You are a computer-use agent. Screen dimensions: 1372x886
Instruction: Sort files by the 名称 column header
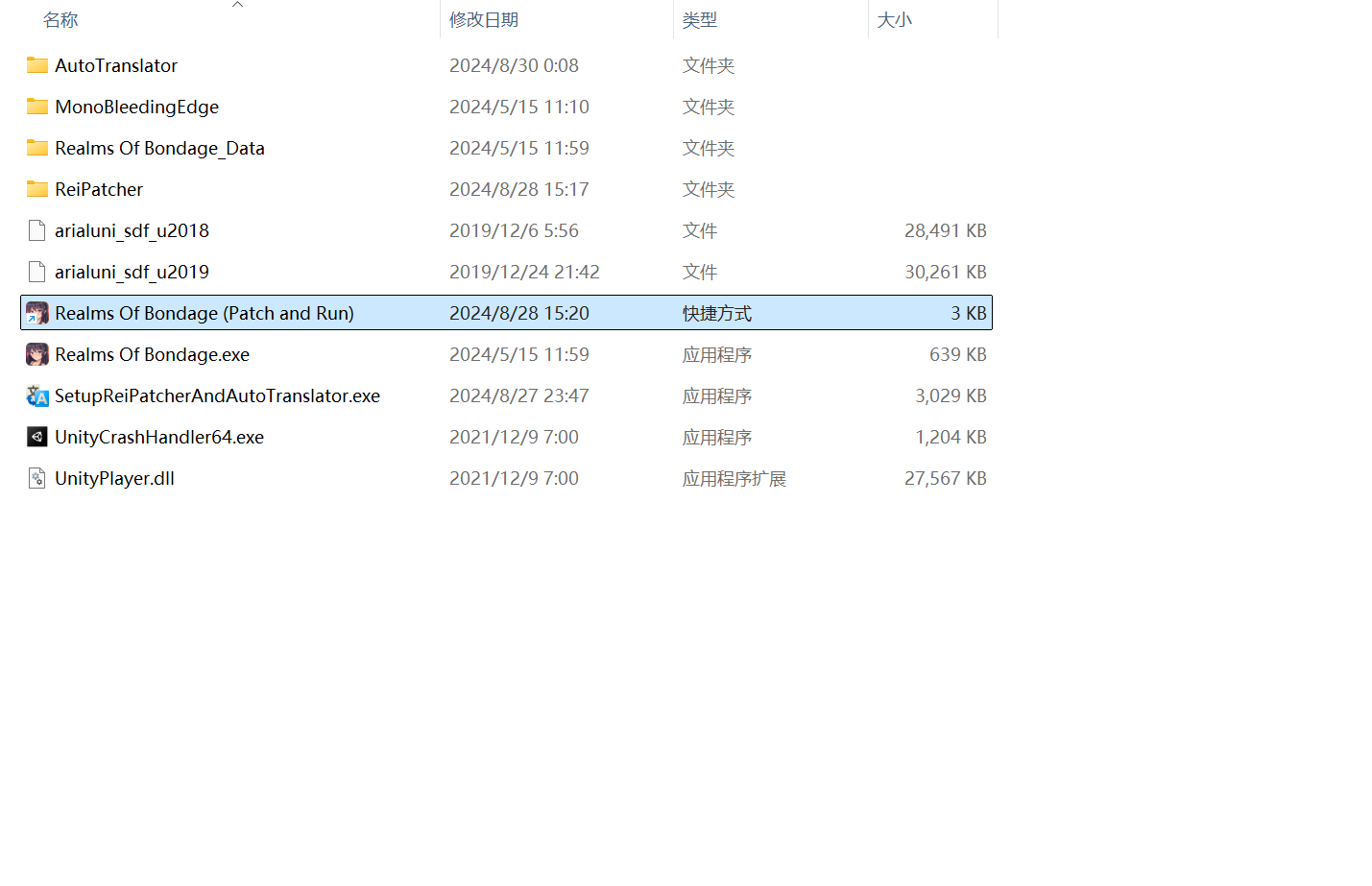click(60, 20)
